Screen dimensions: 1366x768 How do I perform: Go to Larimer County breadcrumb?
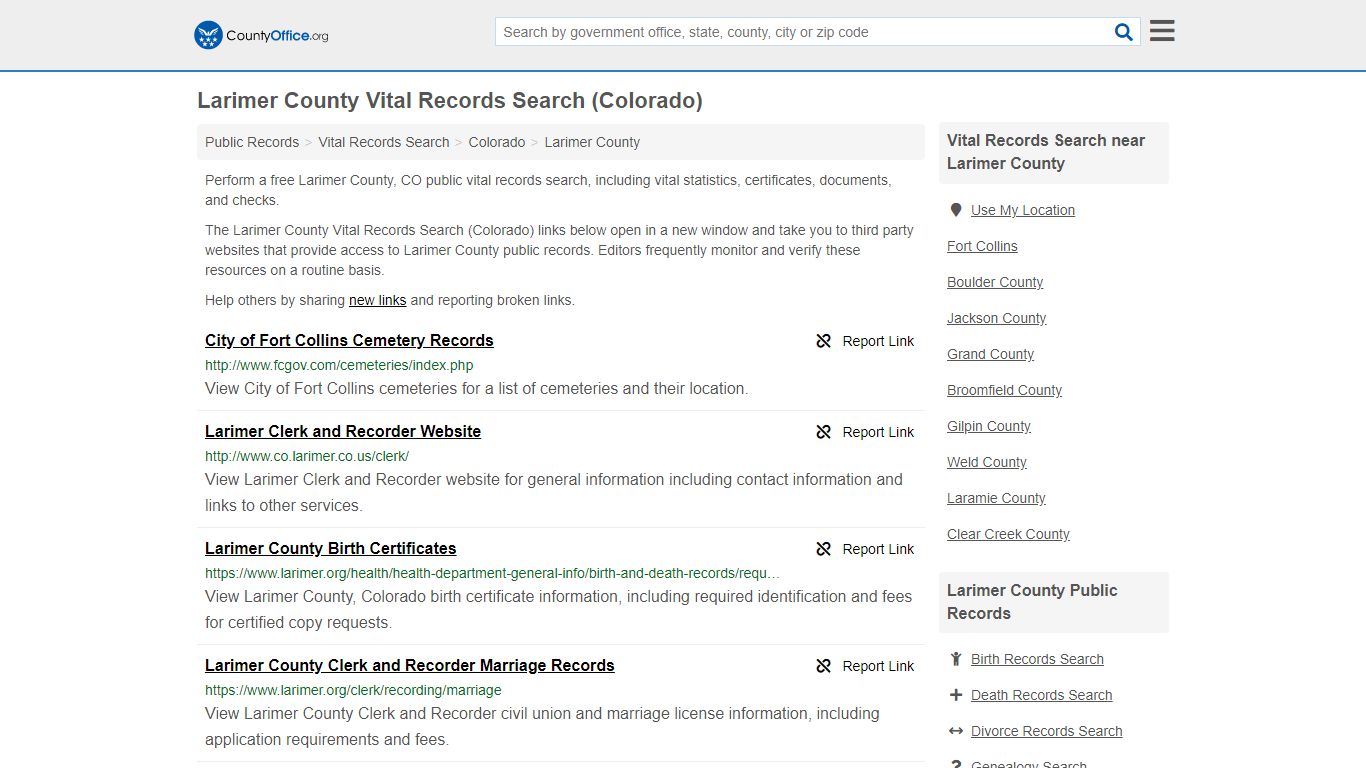coord(592,142)
